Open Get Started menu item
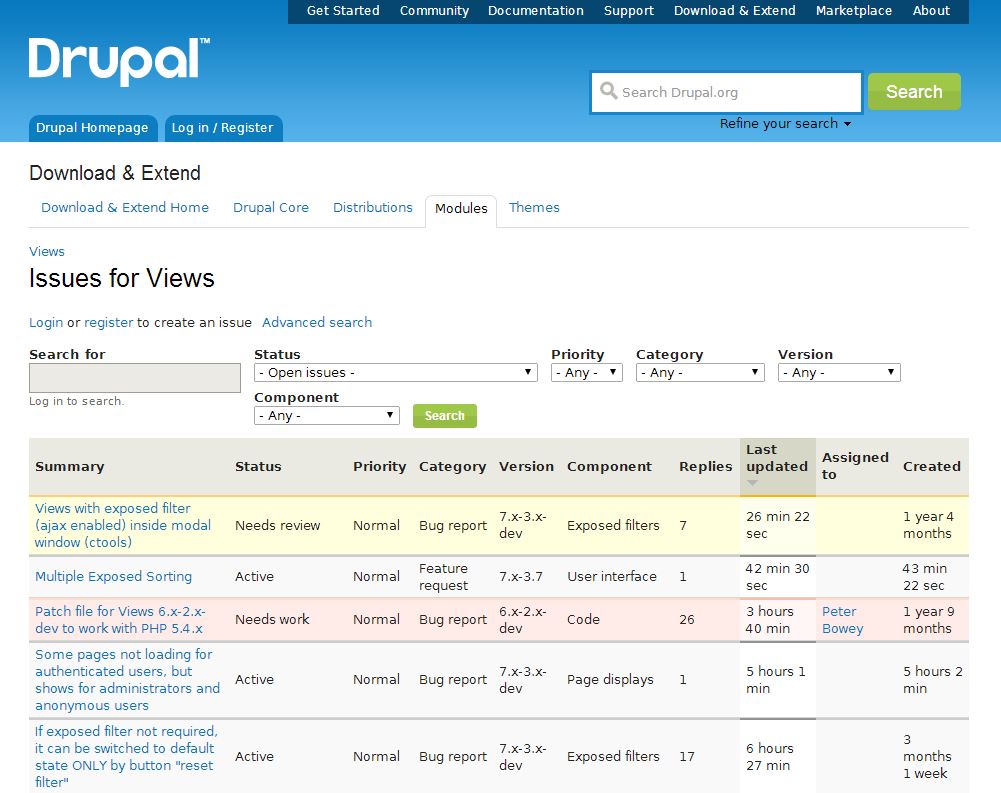 click(x=343, y=11)
